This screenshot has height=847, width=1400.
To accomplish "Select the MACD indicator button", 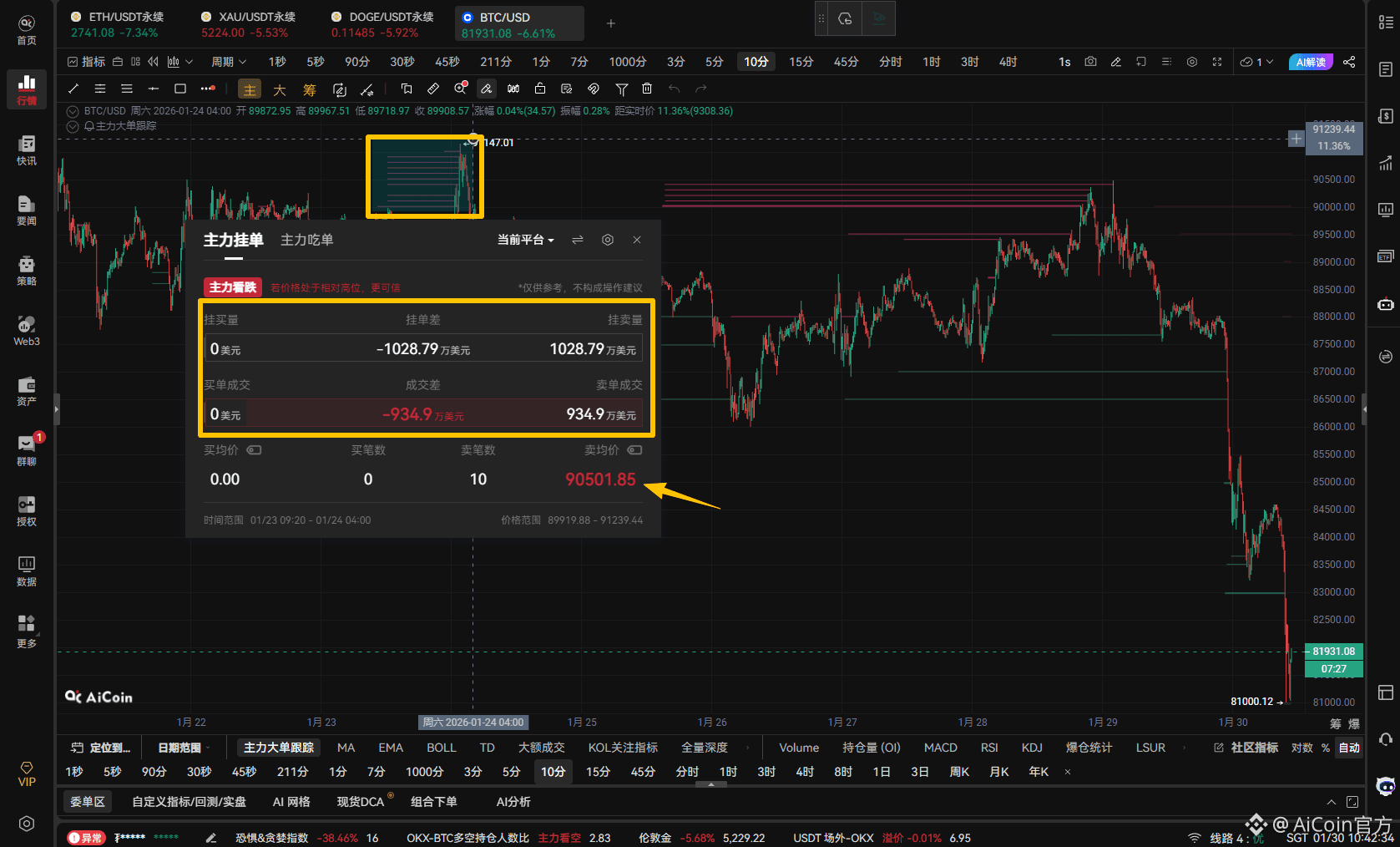I will tap(940, 748).
